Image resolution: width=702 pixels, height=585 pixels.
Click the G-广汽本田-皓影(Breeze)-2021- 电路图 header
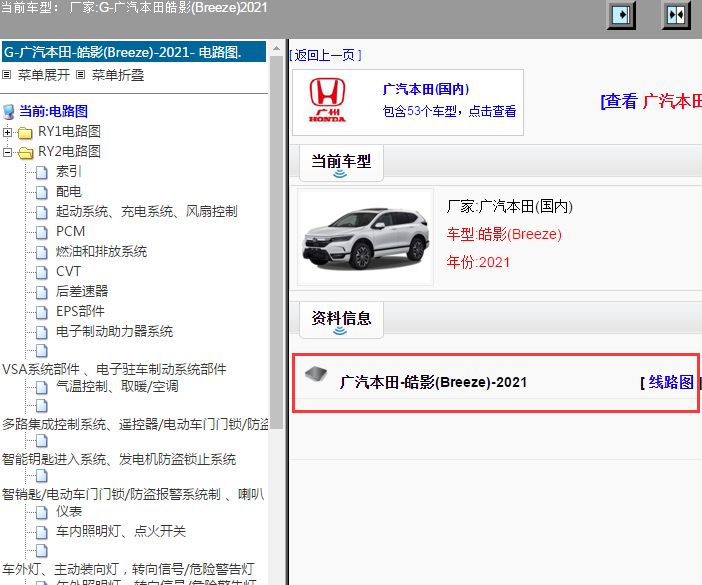tap(133, 52)
